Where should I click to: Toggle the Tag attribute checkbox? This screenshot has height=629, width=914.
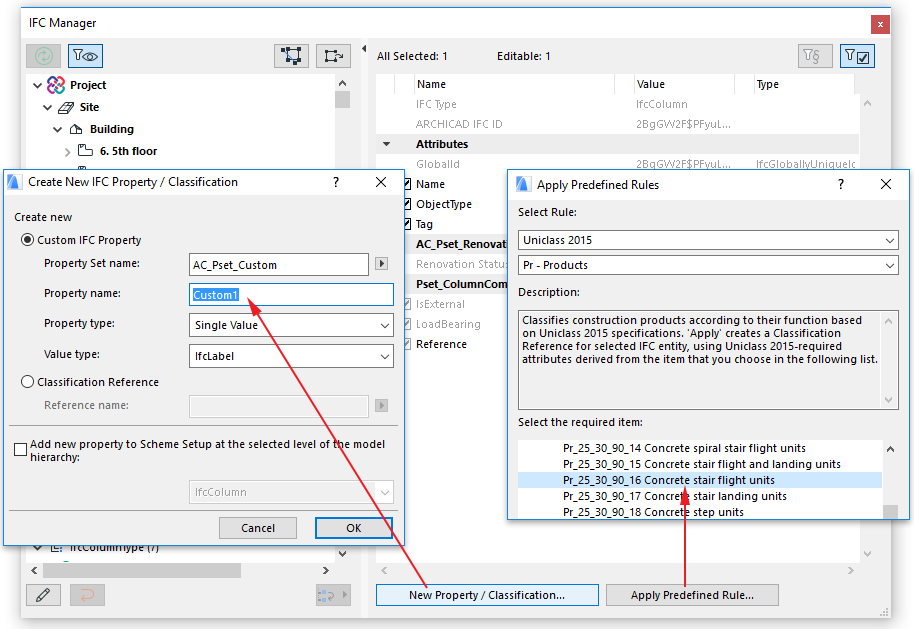pos(407,224)
